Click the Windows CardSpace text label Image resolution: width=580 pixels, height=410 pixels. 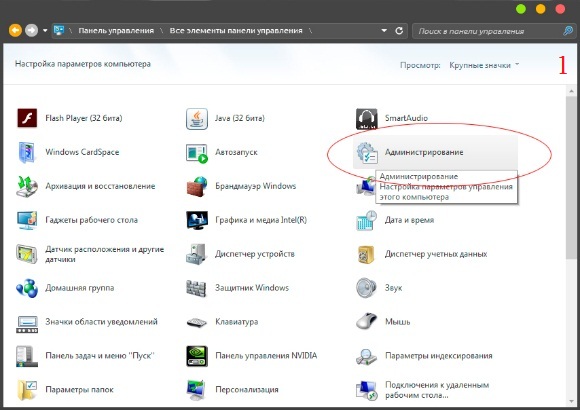tap(82, 152)
